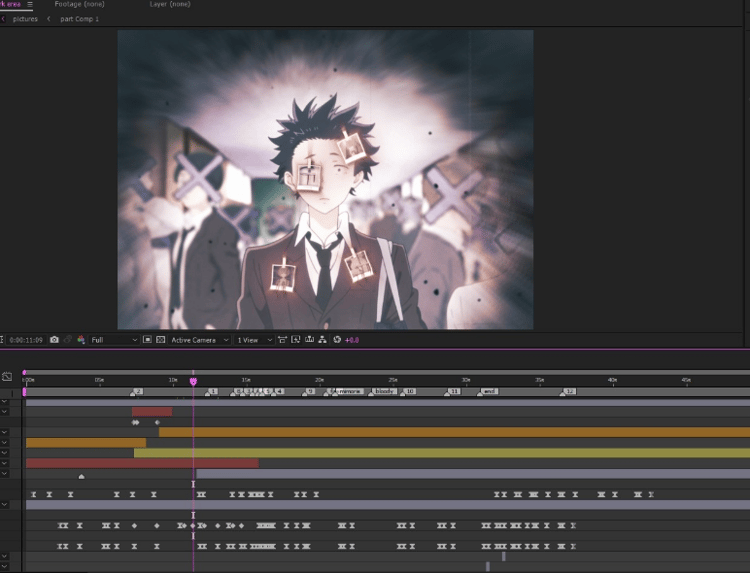Viewport: 750px width, 573px height.
Task: Toggle the transparency grid icon
Action: coord(161,340)
